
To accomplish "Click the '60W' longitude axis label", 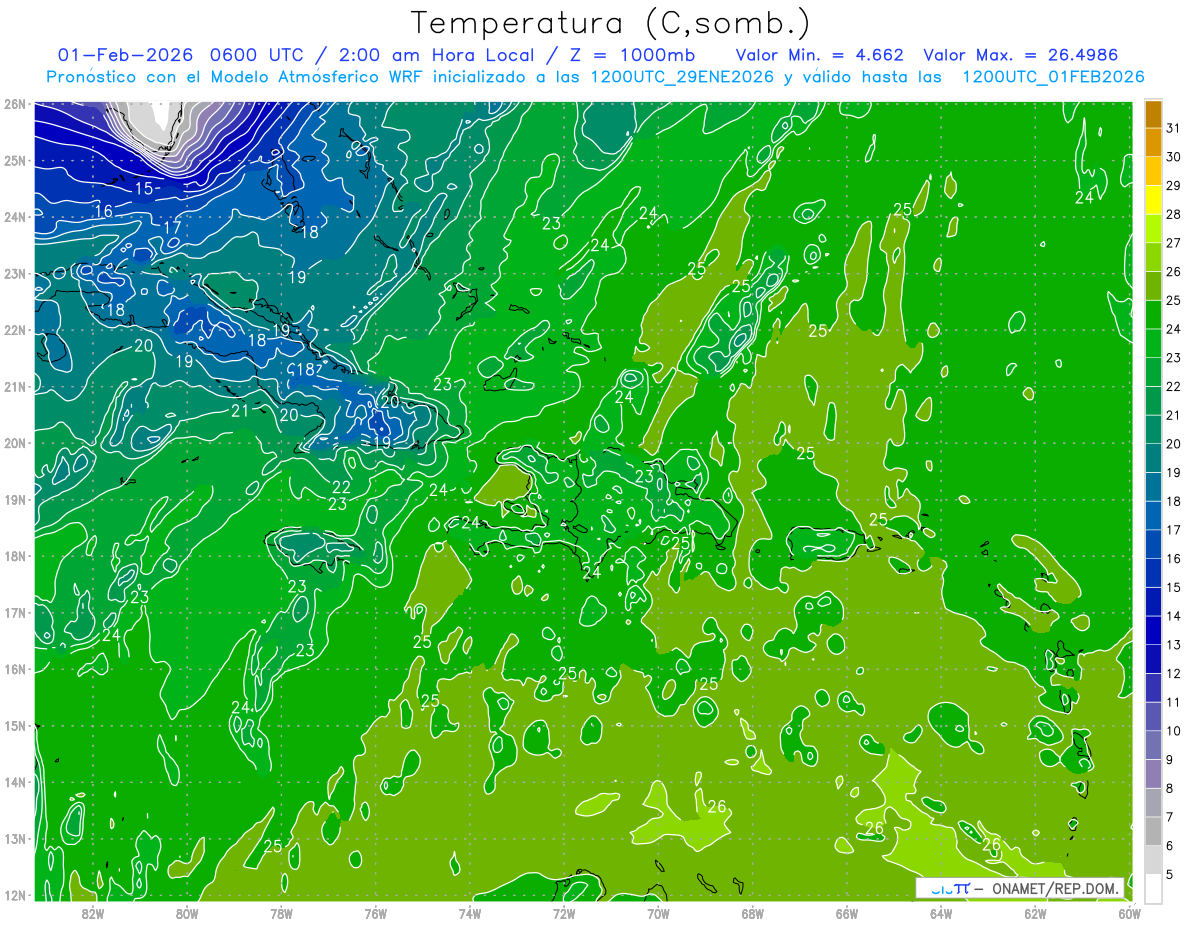I will click(1129, 912).
